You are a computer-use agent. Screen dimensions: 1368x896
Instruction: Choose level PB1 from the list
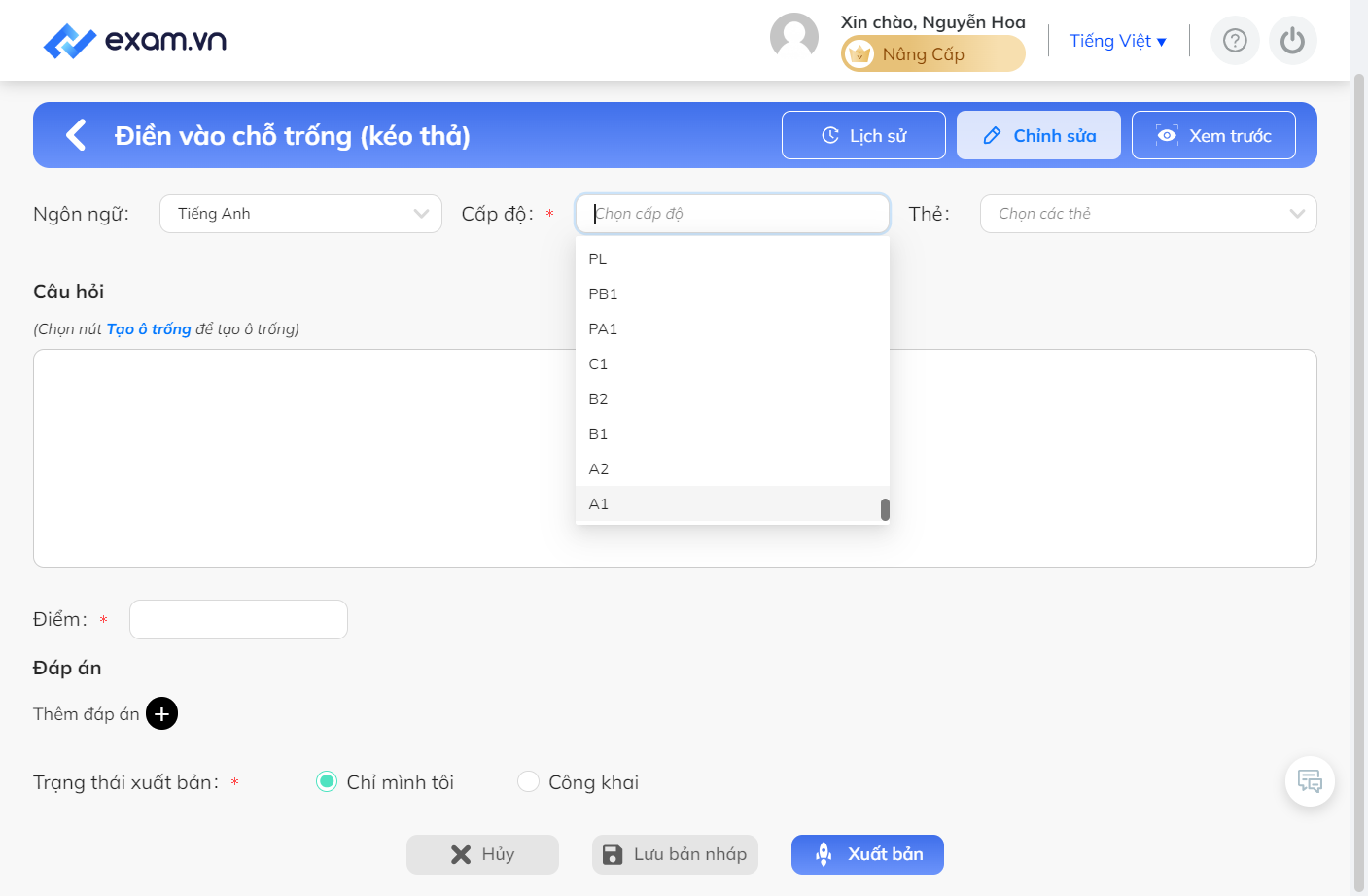point(732,294)
